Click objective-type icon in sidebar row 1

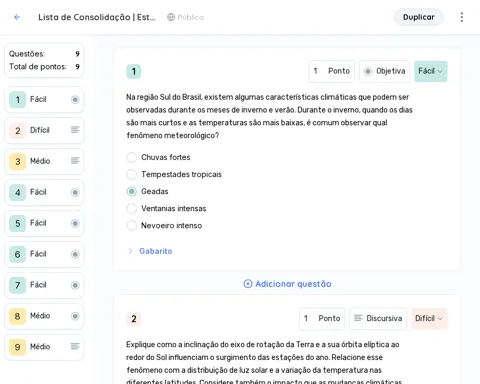click(75, 99)
